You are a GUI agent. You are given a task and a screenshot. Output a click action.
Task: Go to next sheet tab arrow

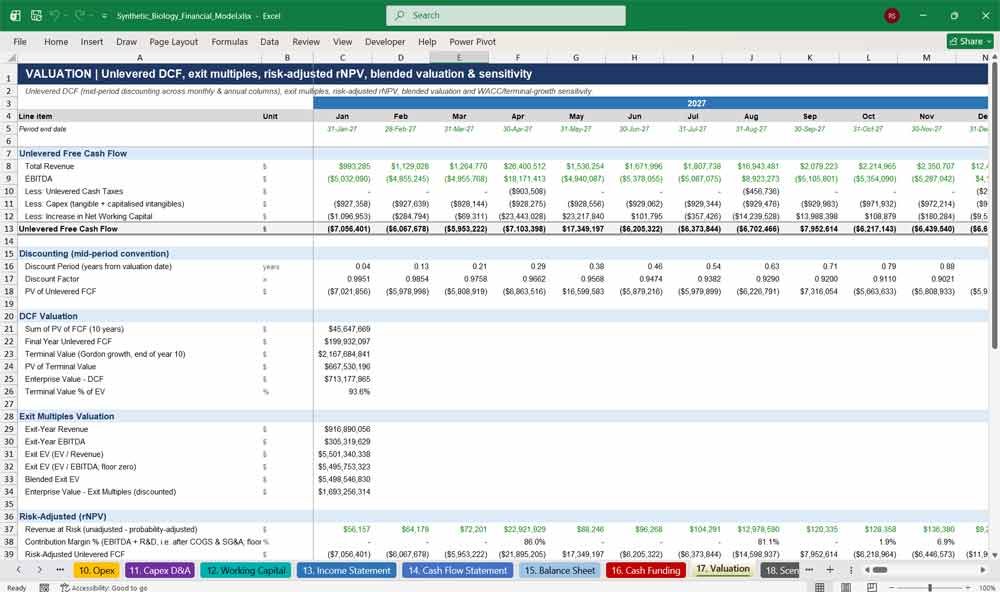(40, 570)
